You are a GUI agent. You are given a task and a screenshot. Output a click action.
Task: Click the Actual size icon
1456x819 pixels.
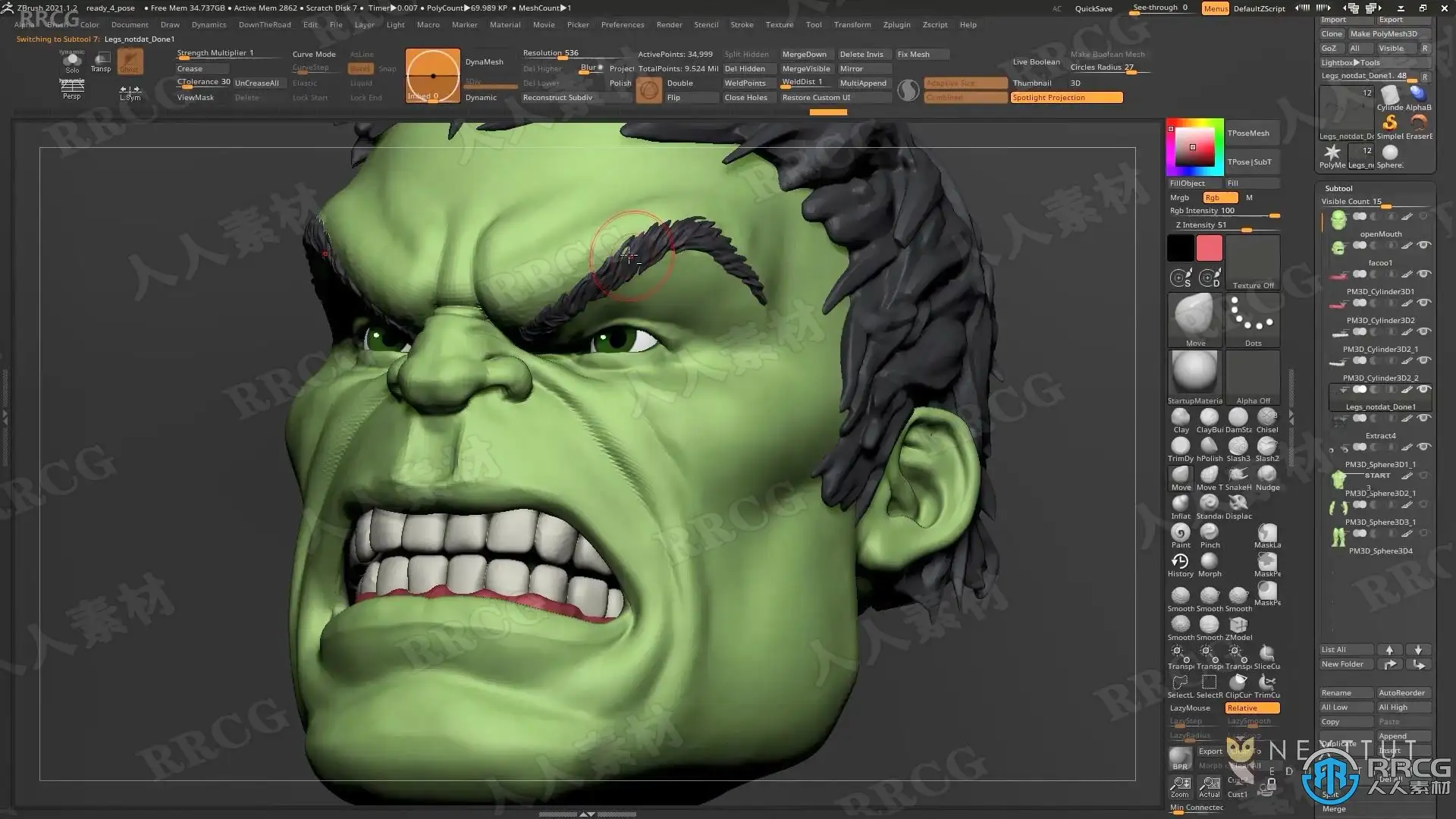(x=1210, y=786)
